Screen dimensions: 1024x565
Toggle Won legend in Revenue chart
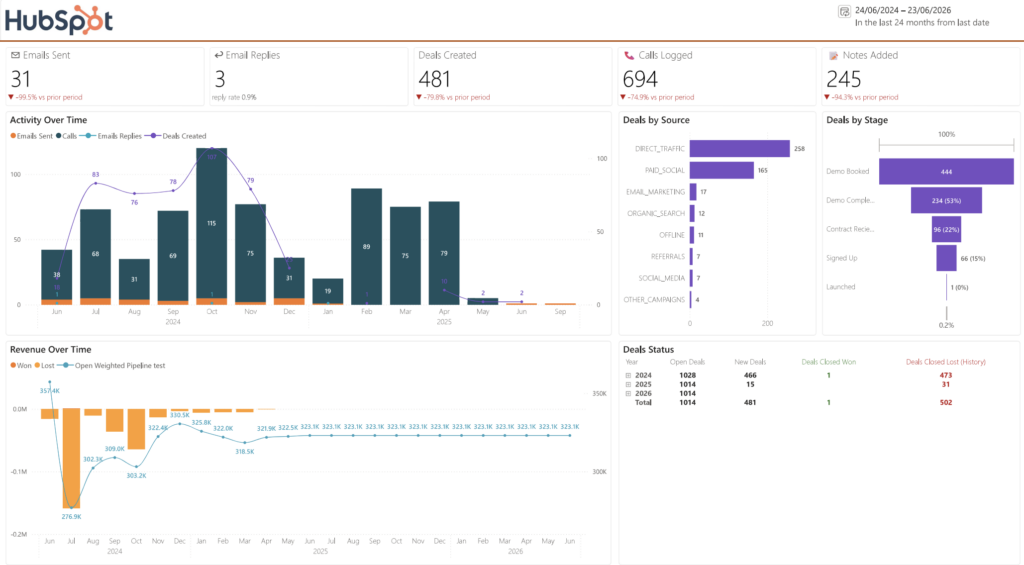[x=21, y=366]
